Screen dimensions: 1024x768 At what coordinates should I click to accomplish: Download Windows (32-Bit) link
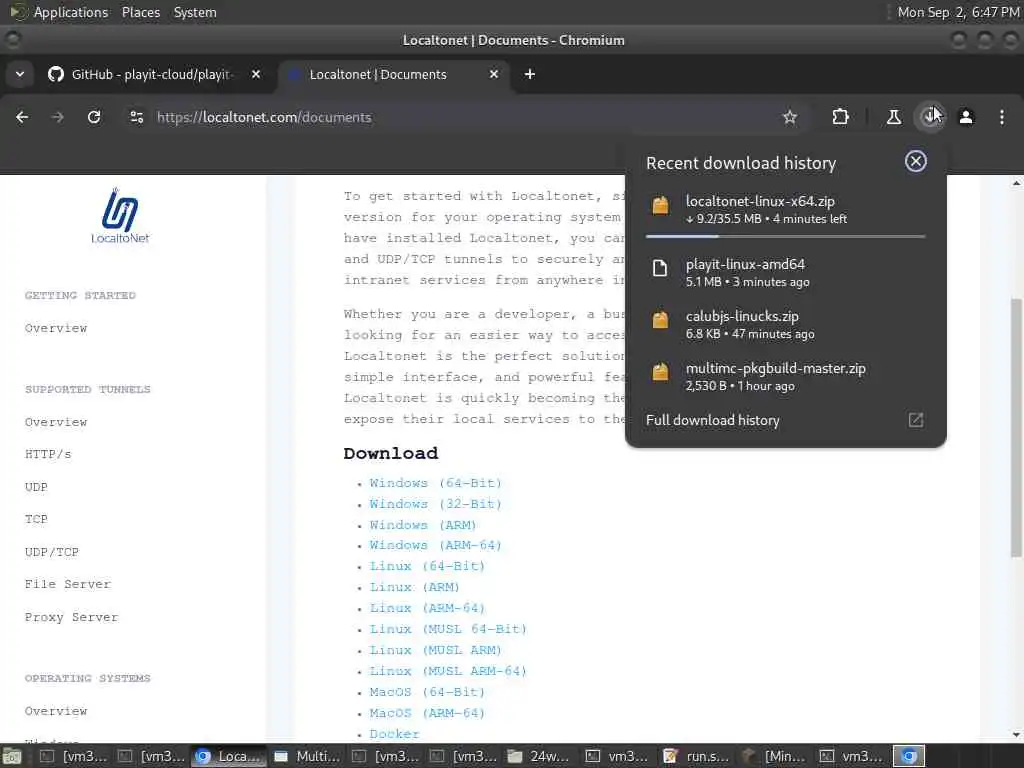[436, 504]
